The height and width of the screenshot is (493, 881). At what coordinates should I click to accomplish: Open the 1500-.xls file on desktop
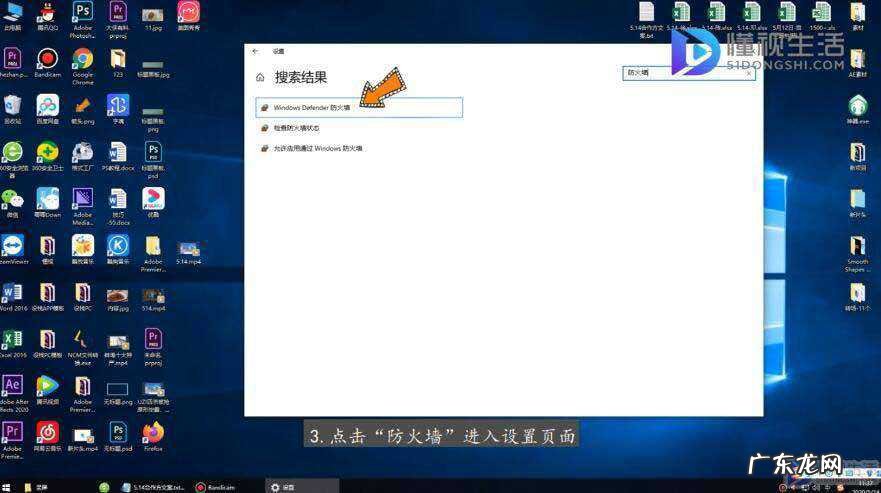822,16
